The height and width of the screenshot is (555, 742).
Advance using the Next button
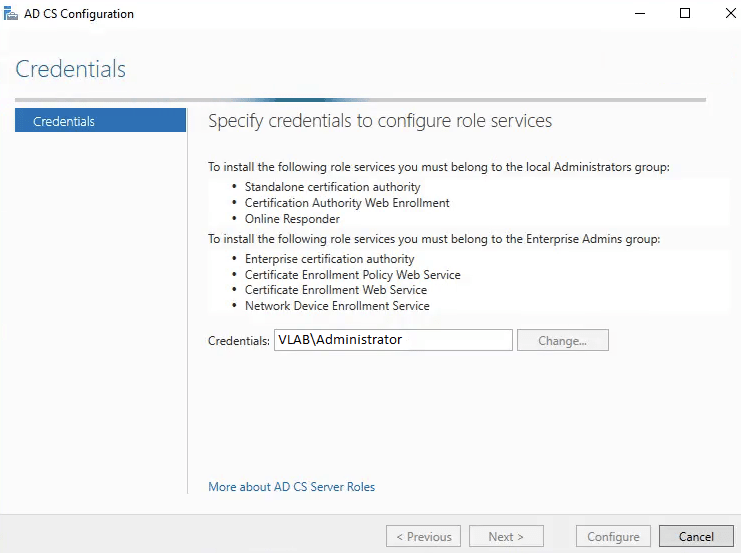point(506,537)
